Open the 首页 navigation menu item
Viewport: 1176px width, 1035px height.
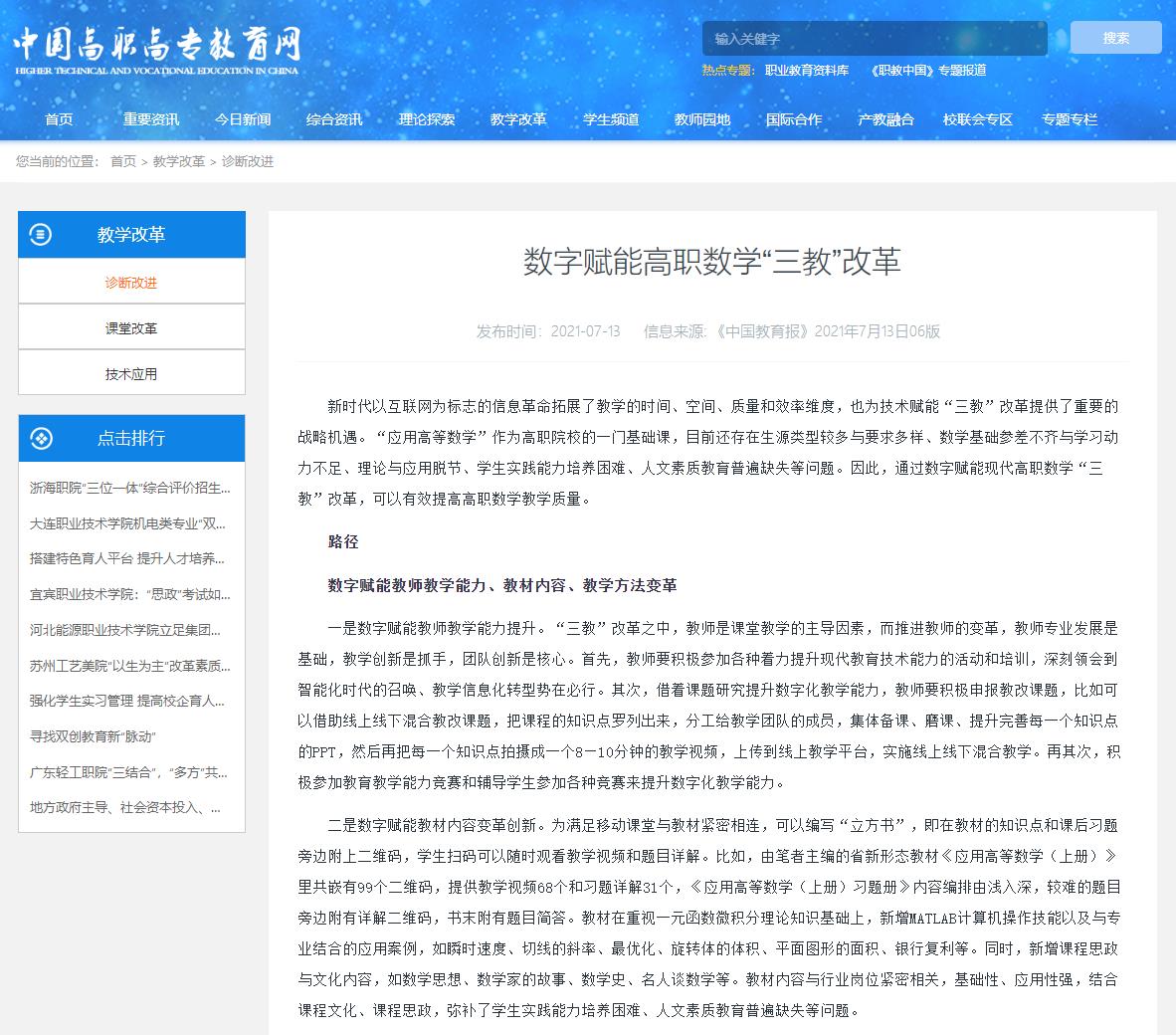(59, 119)
